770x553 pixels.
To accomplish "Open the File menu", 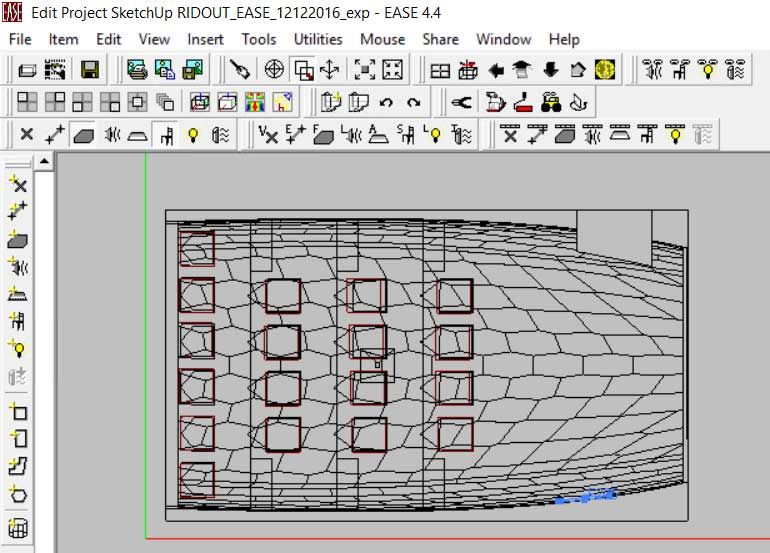I will (x=20, y=39).
